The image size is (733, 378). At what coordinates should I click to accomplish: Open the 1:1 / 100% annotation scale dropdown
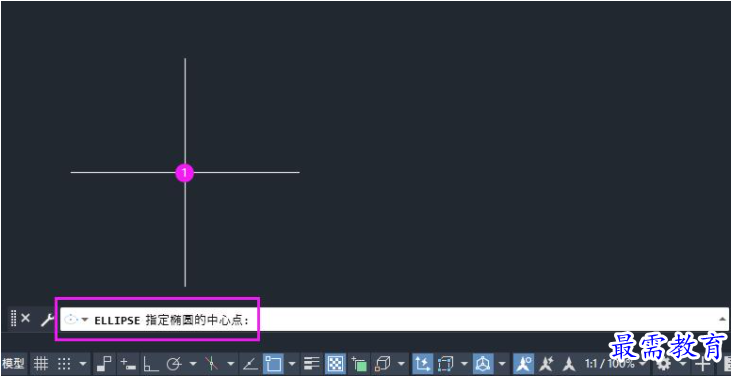click(x=616, y=364)
